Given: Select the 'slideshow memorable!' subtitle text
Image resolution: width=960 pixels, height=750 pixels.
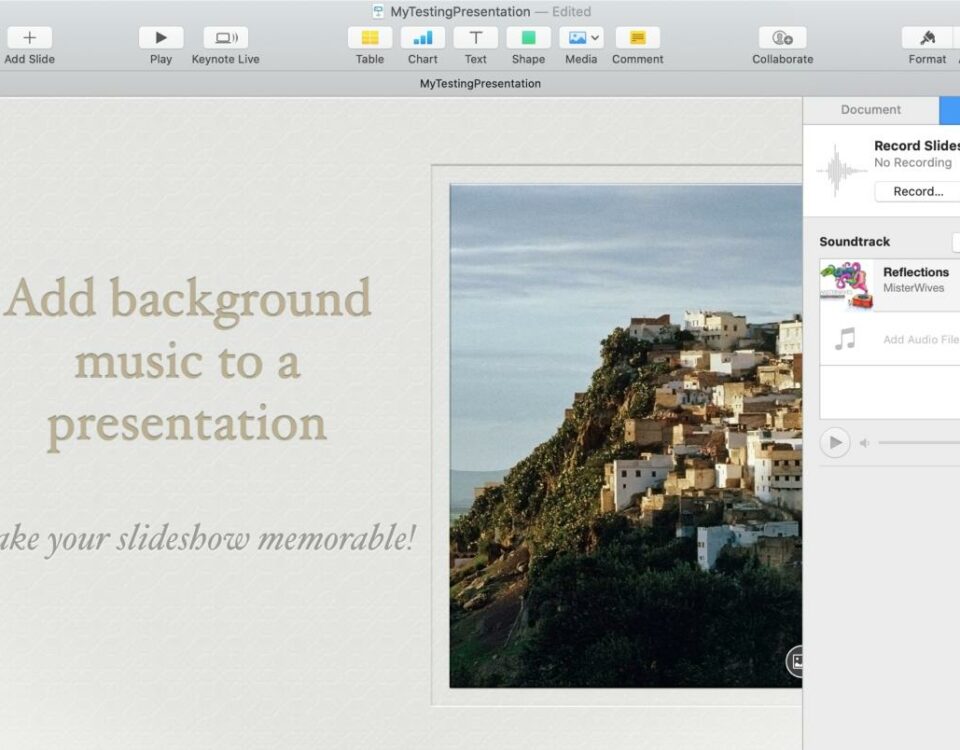Looking at the screenshot, I should coord(208,540).
